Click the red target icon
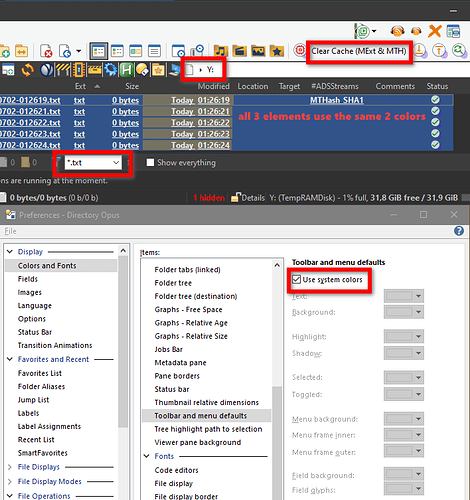 tap(300, 51)
